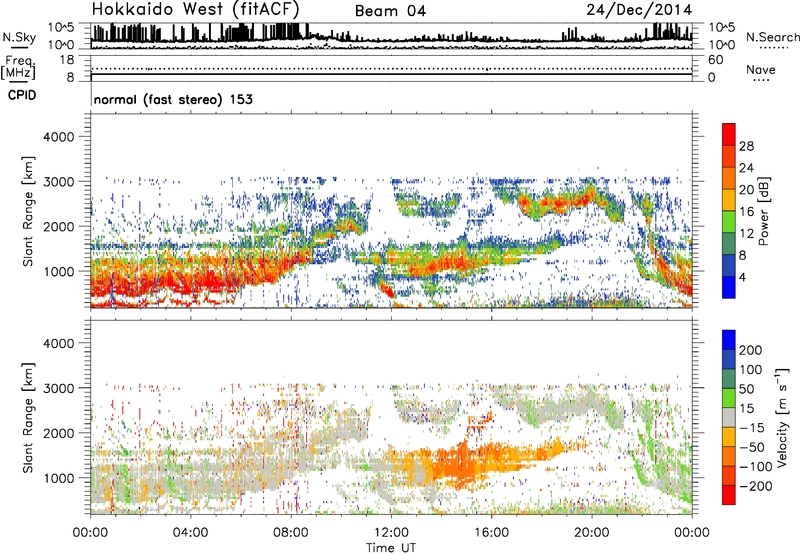Click the "20:00" time axis tick
800x554 pixels.
coord(592,533)
